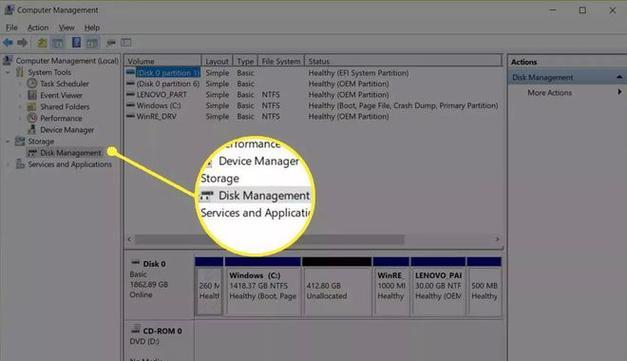
Task: Click the Up one level folder icon
Action: (x=42, y=43)
